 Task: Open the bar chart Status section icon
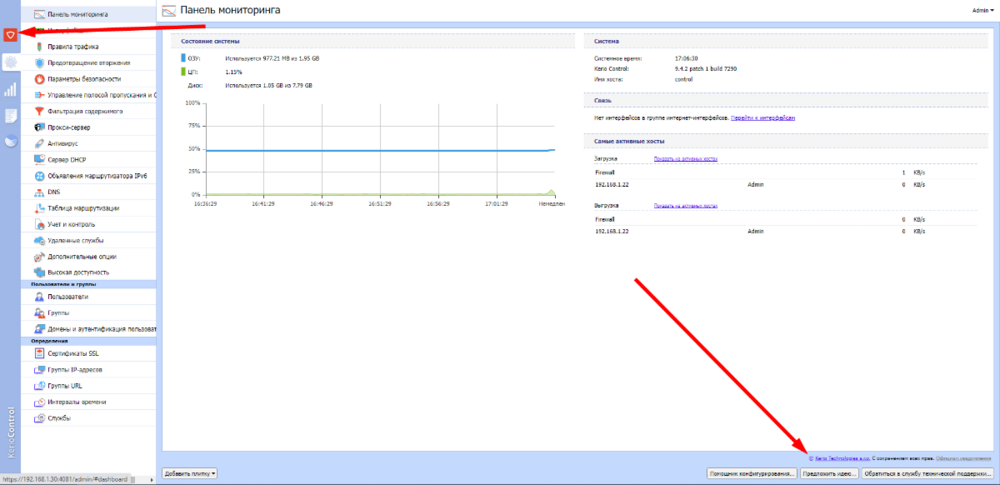pos(11,89)
